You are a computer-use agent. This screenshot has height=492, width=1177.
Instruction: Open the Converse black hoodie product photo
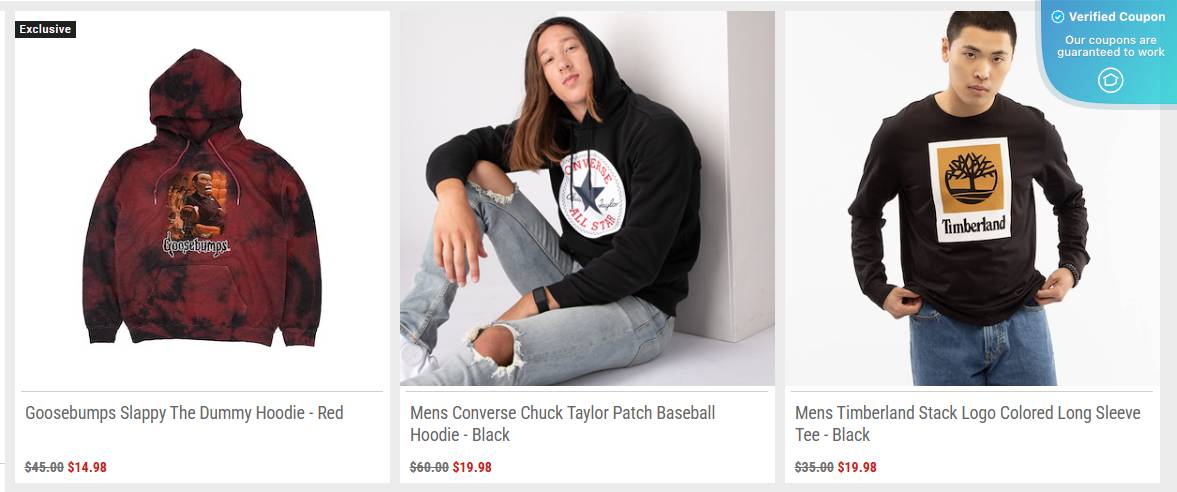[587, 198]
